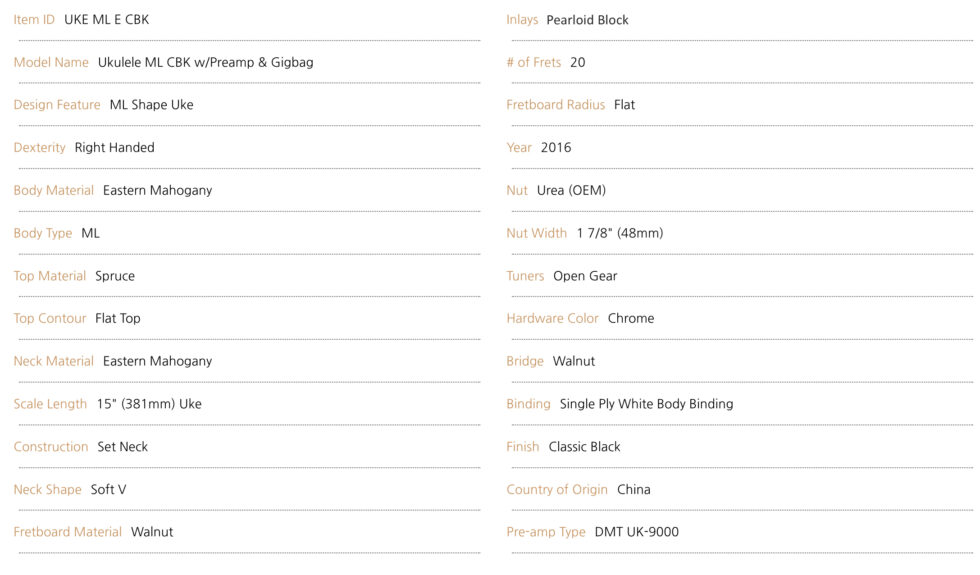Image resolution: width=980 pixels, height=575 pixels.
Task: Select the Spruce top material value
Action: coord(115,276)
